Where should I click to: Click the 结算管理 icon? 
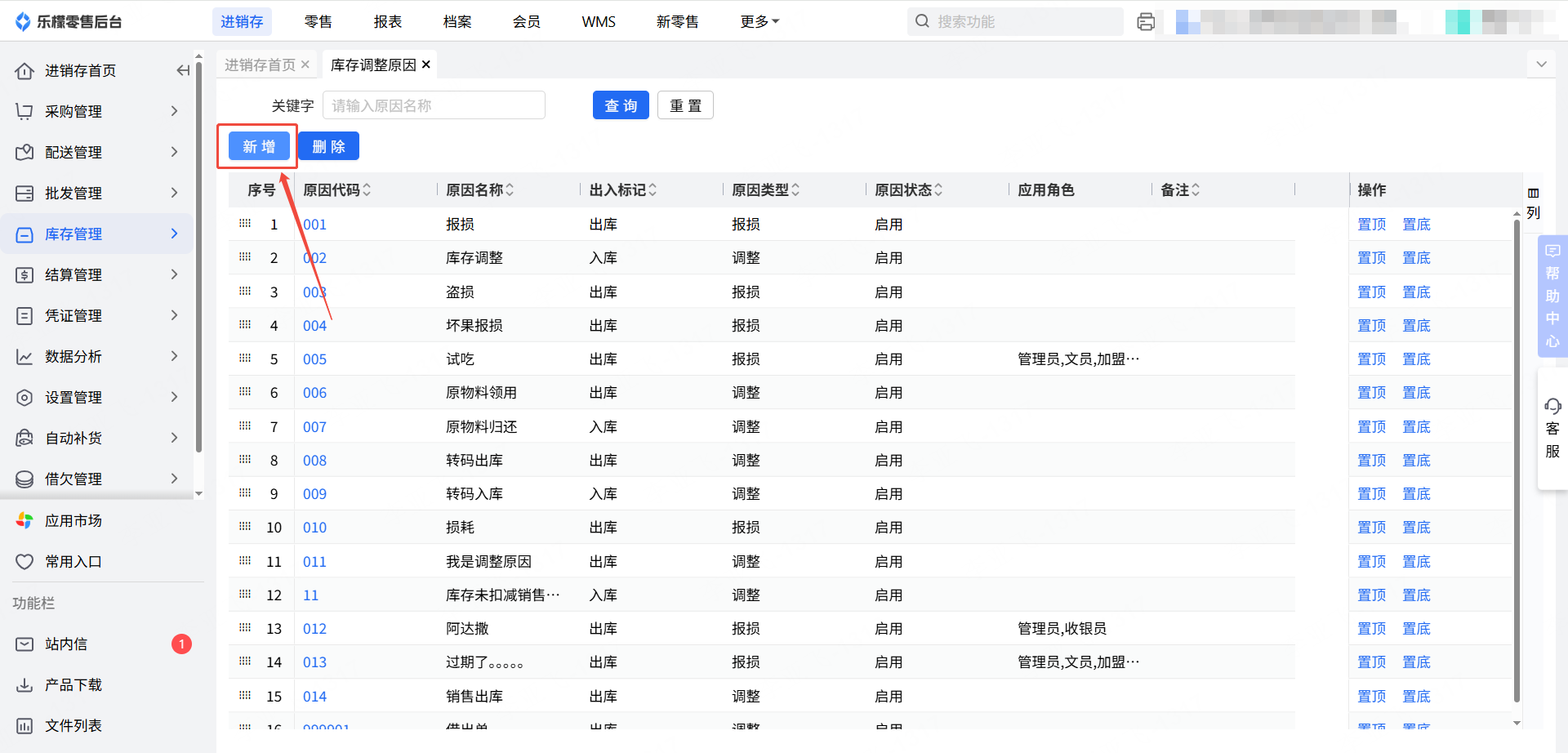[x=24, y=275]
